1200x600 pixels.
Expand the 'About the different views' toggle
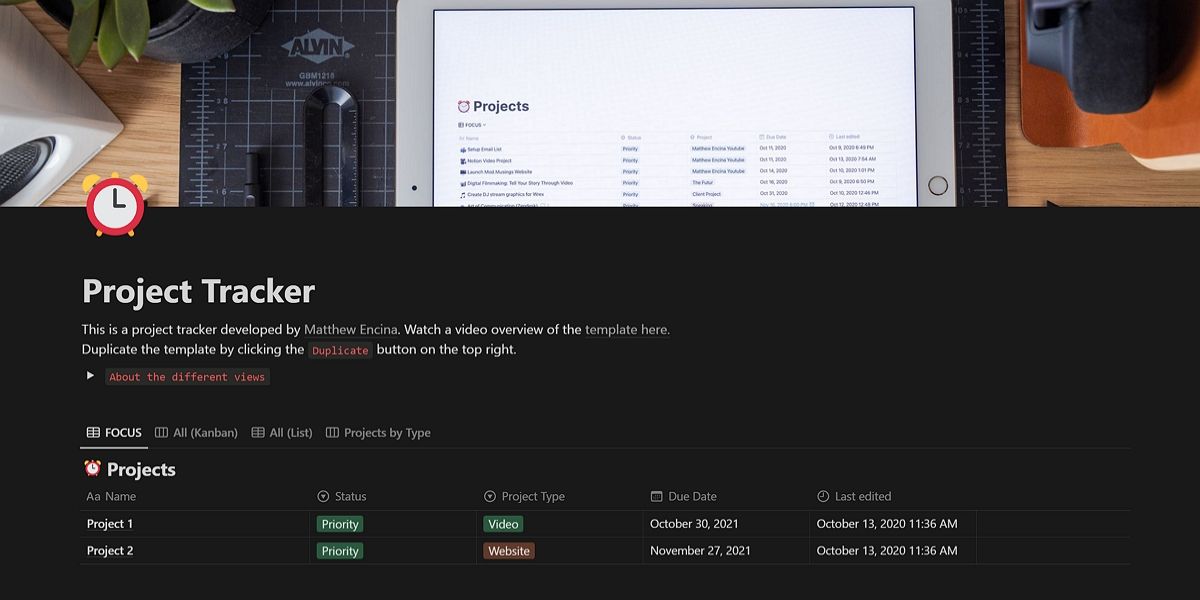tap(89, 376)
